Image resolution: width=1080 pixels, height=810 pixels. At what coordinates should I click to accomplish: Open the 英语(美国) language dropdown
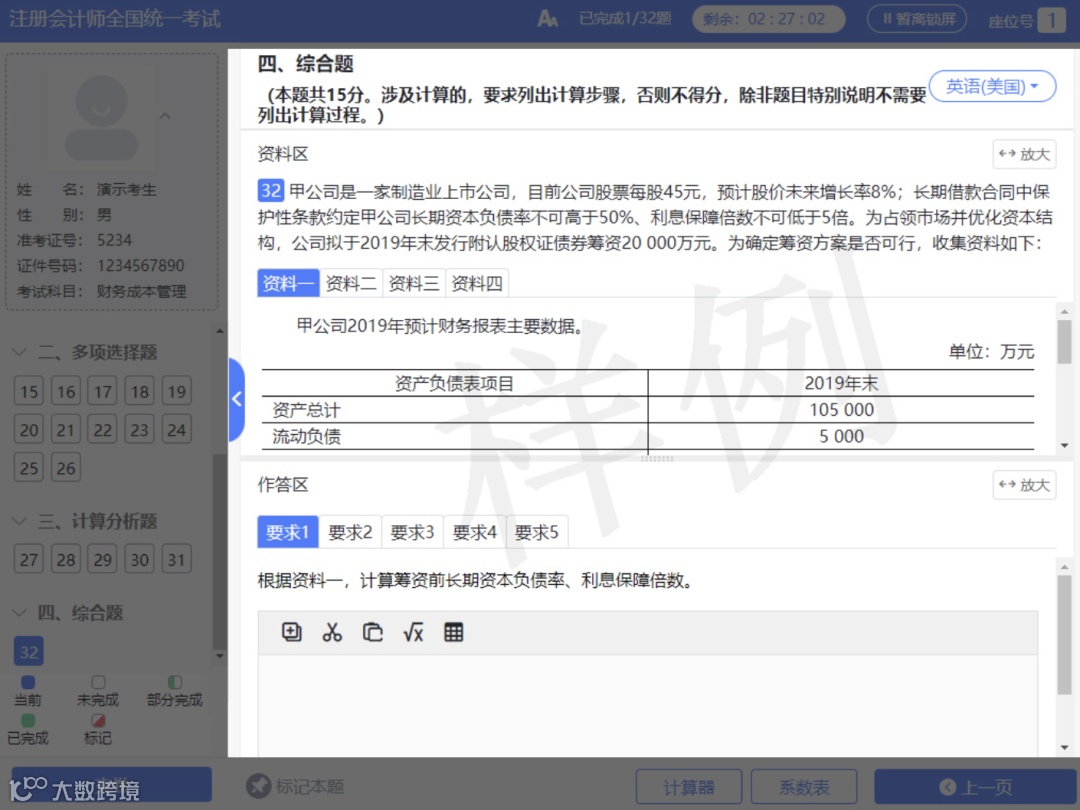click(992, 86)
